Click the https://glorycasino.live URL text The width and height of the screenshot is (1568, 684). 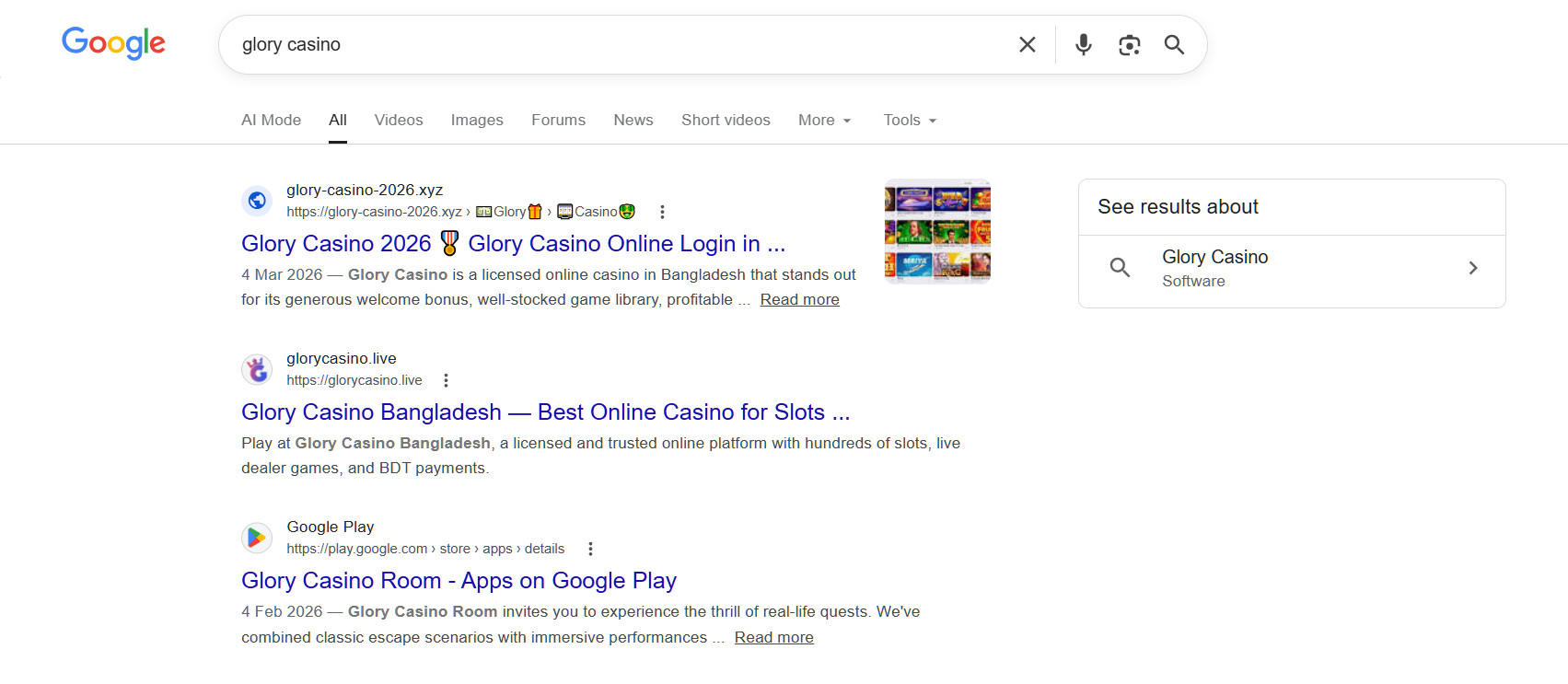pyautogui.click(x=354, y=380)
